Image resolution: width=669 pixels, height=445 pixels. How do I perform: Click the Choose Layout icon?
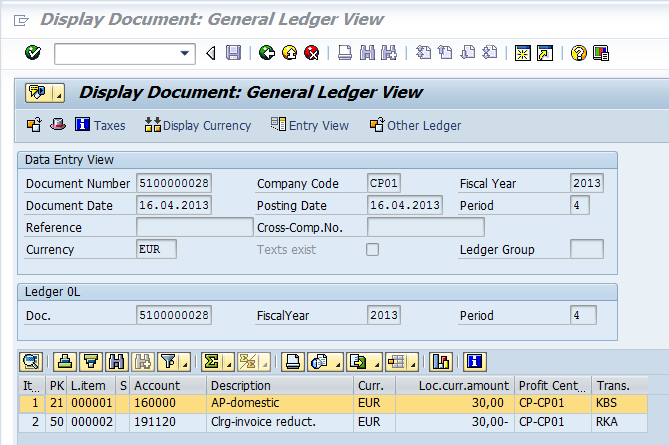396,362
